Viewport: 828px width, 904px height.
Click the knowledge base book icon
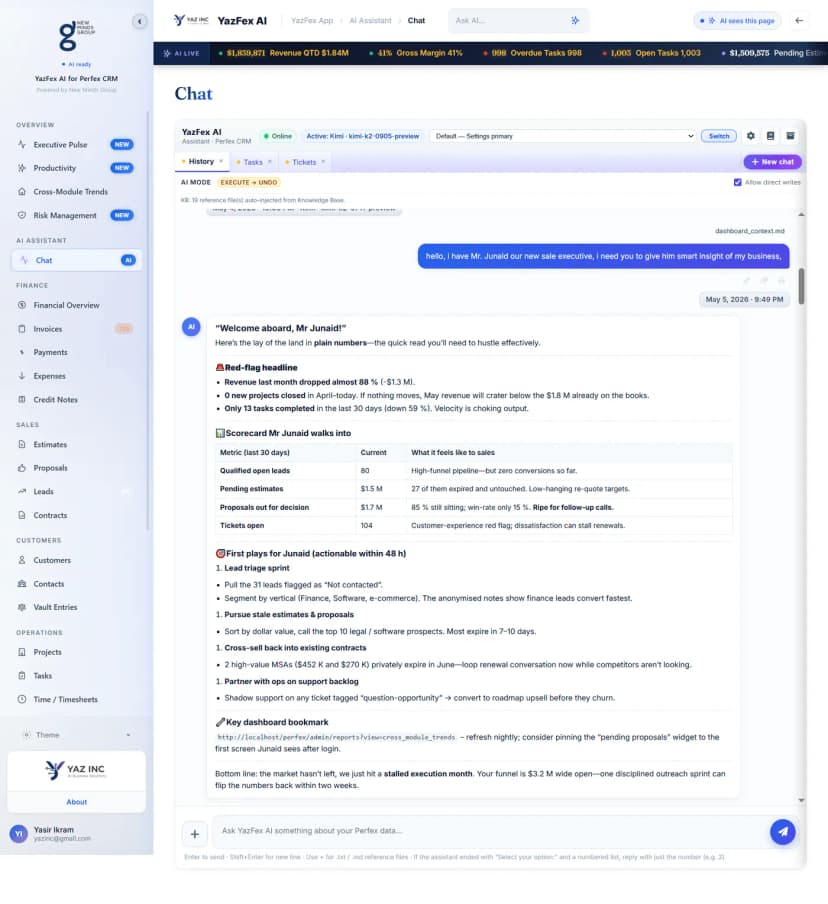770,136
